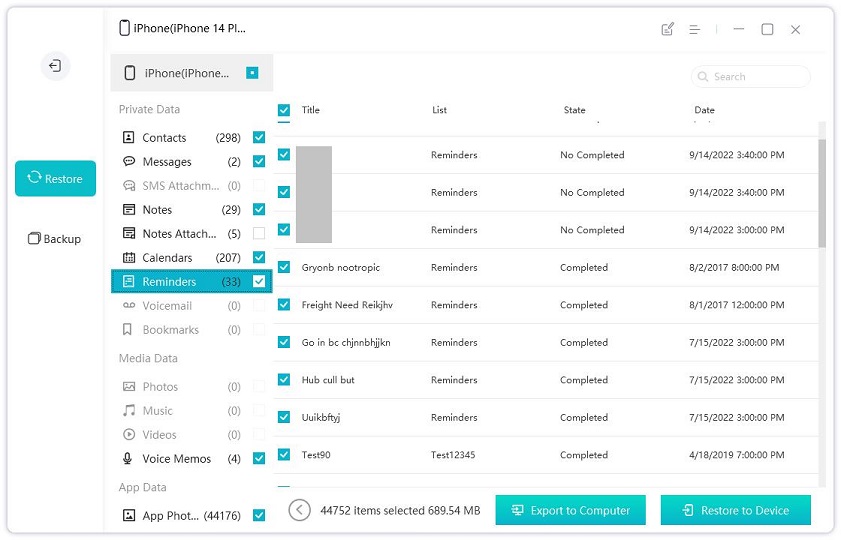Sort by the State column header
This screenshot has width=841, height=540.
click(x=574, y=110)
